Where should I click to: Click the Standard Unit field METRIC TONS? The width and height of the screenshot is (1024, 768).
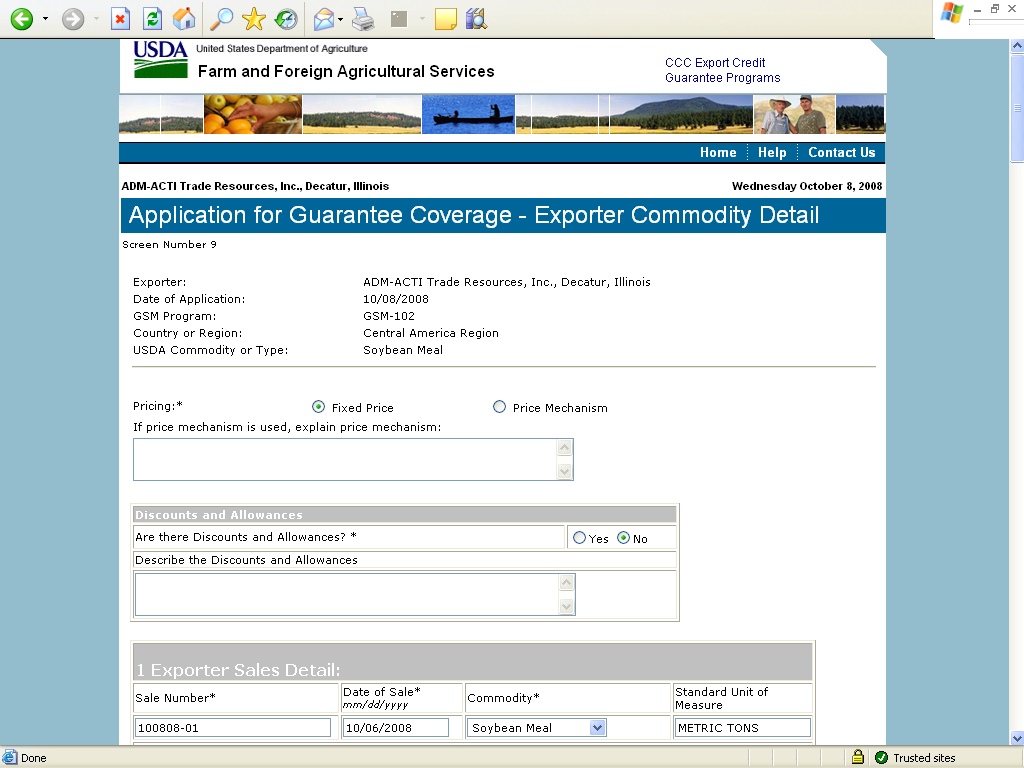coord(743,728)
